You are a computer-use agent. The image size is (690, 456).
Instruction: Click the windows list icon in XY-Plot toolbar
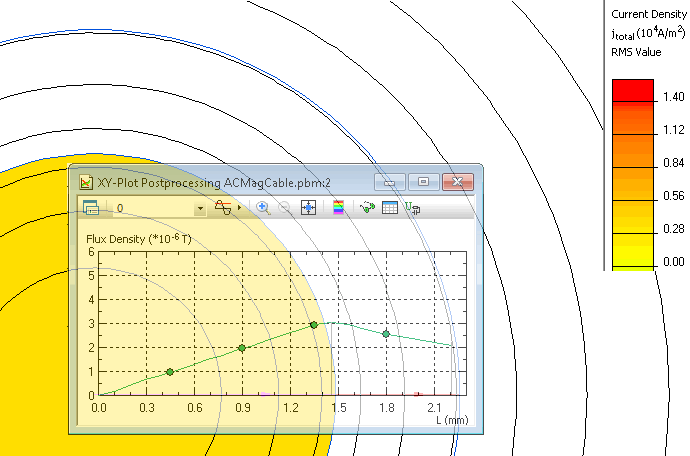click(91, 208)
